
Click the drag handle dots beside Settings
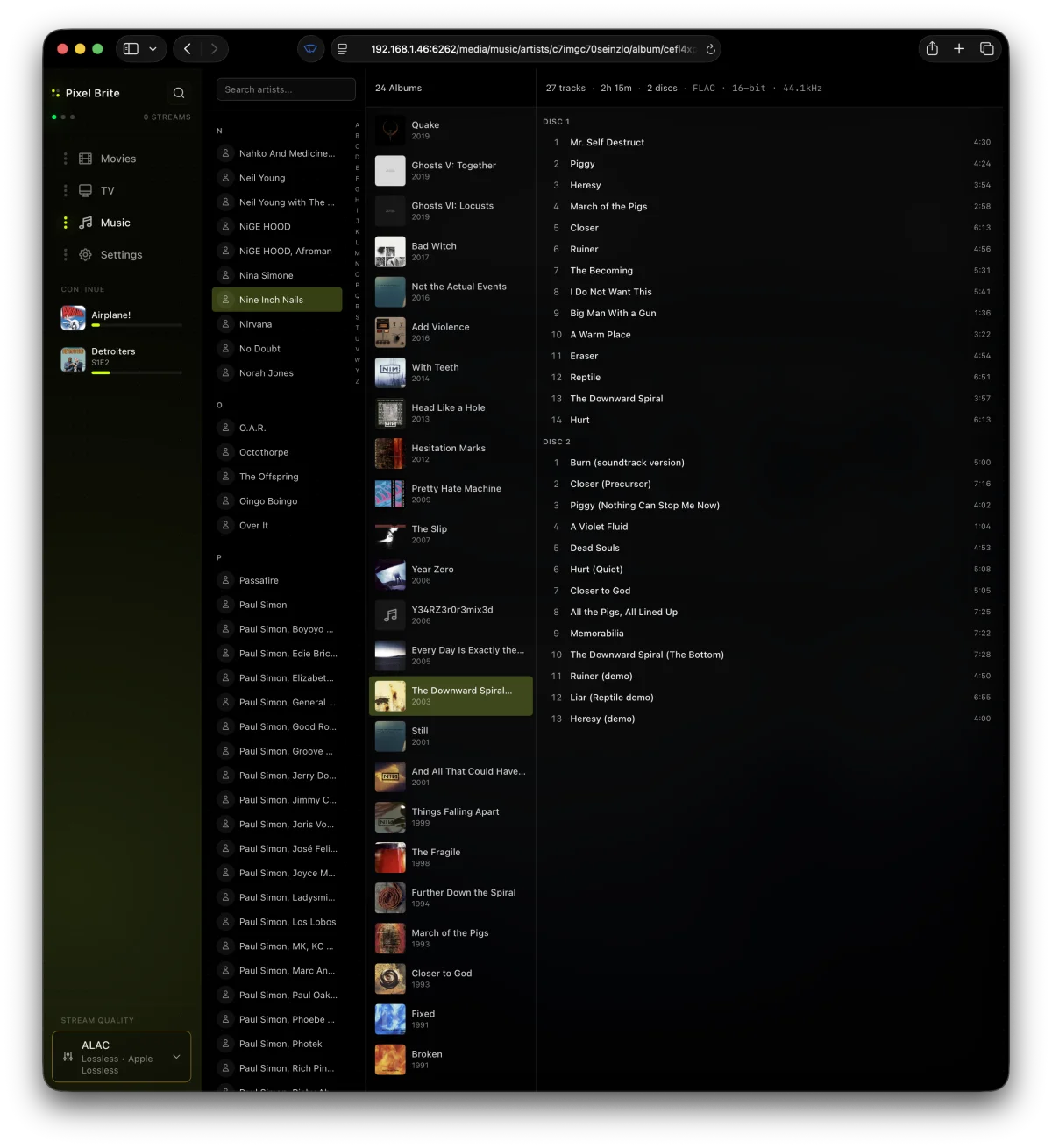[x=65, y=254]
